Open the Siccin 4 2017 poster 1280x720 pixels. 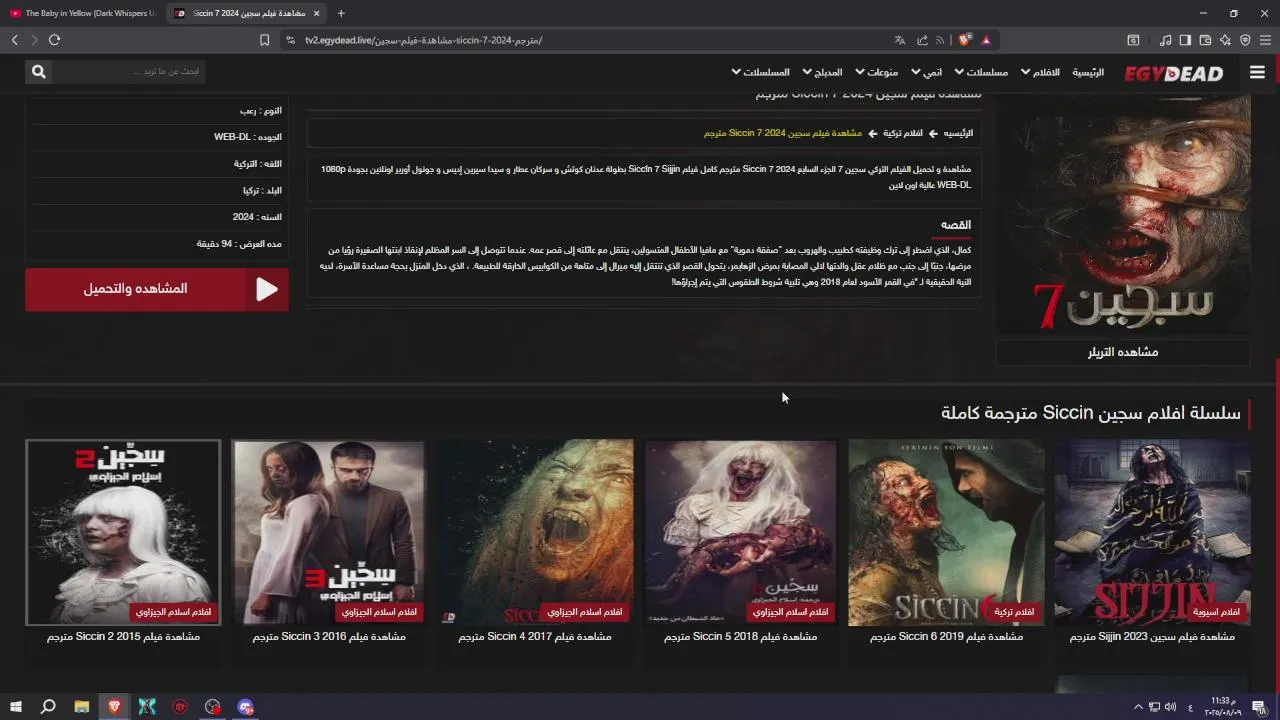(535, 532)
